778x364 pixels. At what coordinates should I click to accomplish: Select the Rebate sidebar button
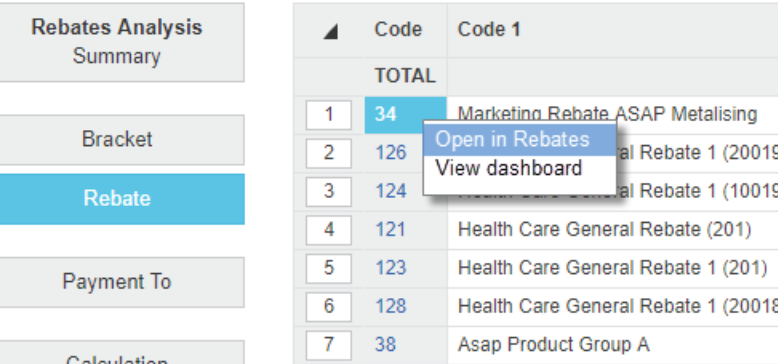pos(119,199)
